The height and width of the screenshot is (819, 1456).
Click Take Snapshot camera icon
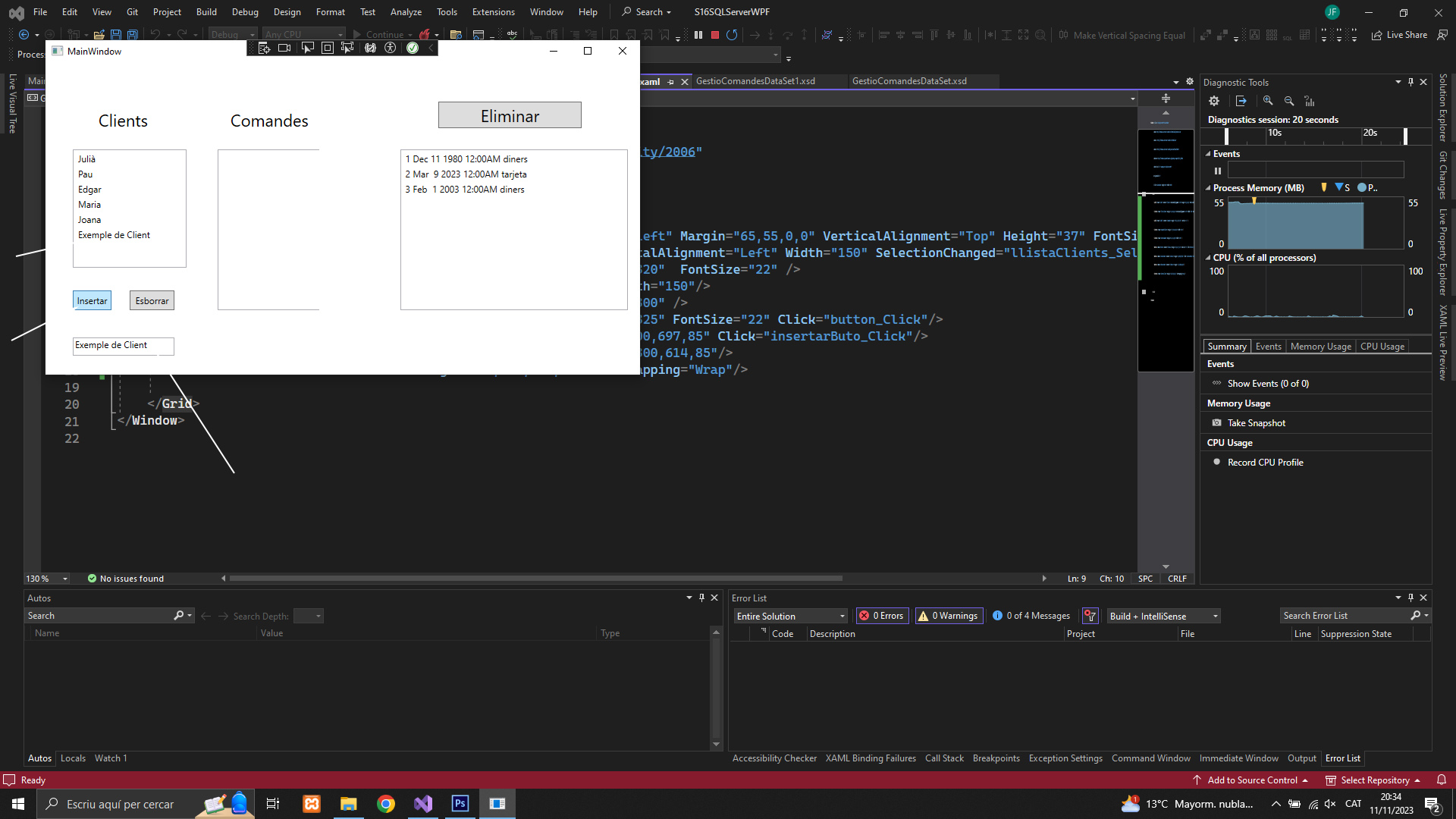click(1217, 423)
